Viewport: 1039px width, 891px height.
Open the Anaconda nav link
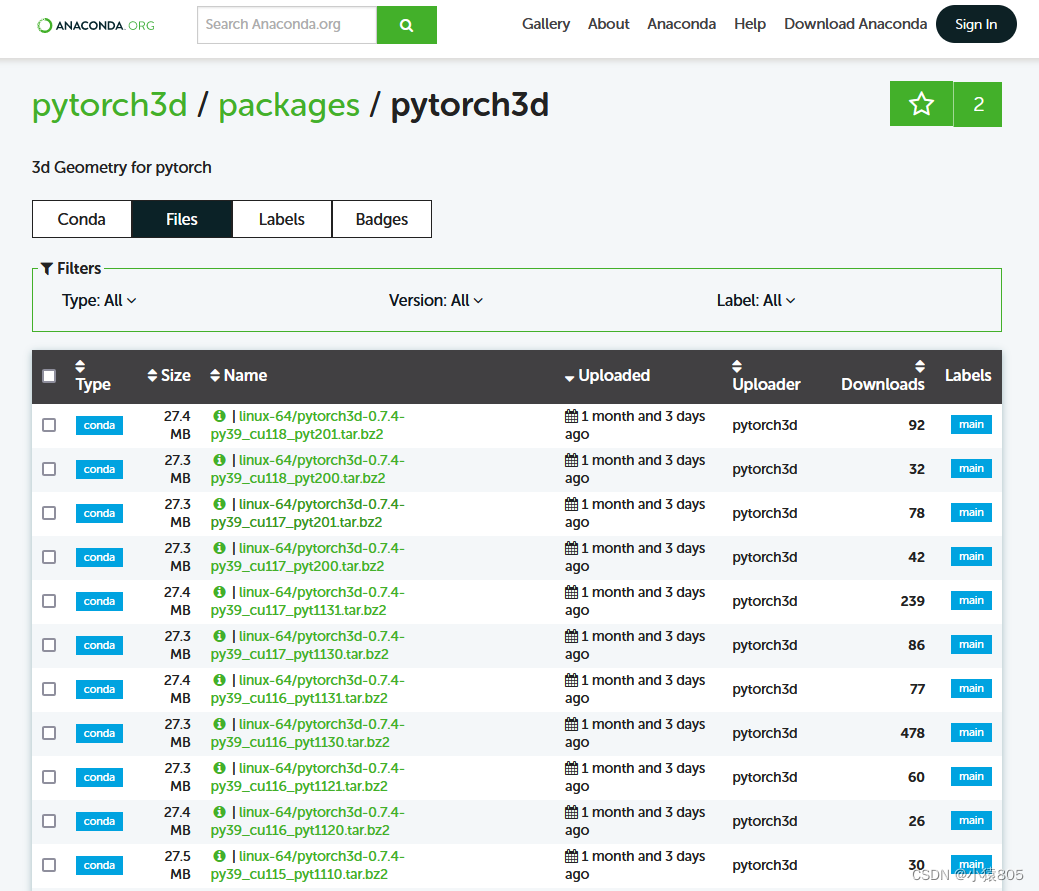(x=681, y=24)
